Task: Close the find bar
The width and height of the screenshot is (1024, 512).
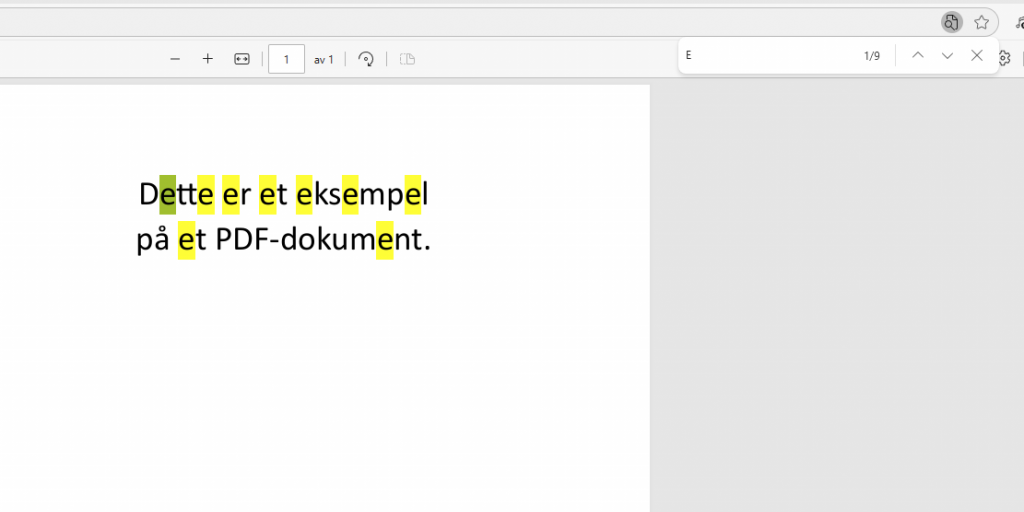Action: [x=977, y=56]
